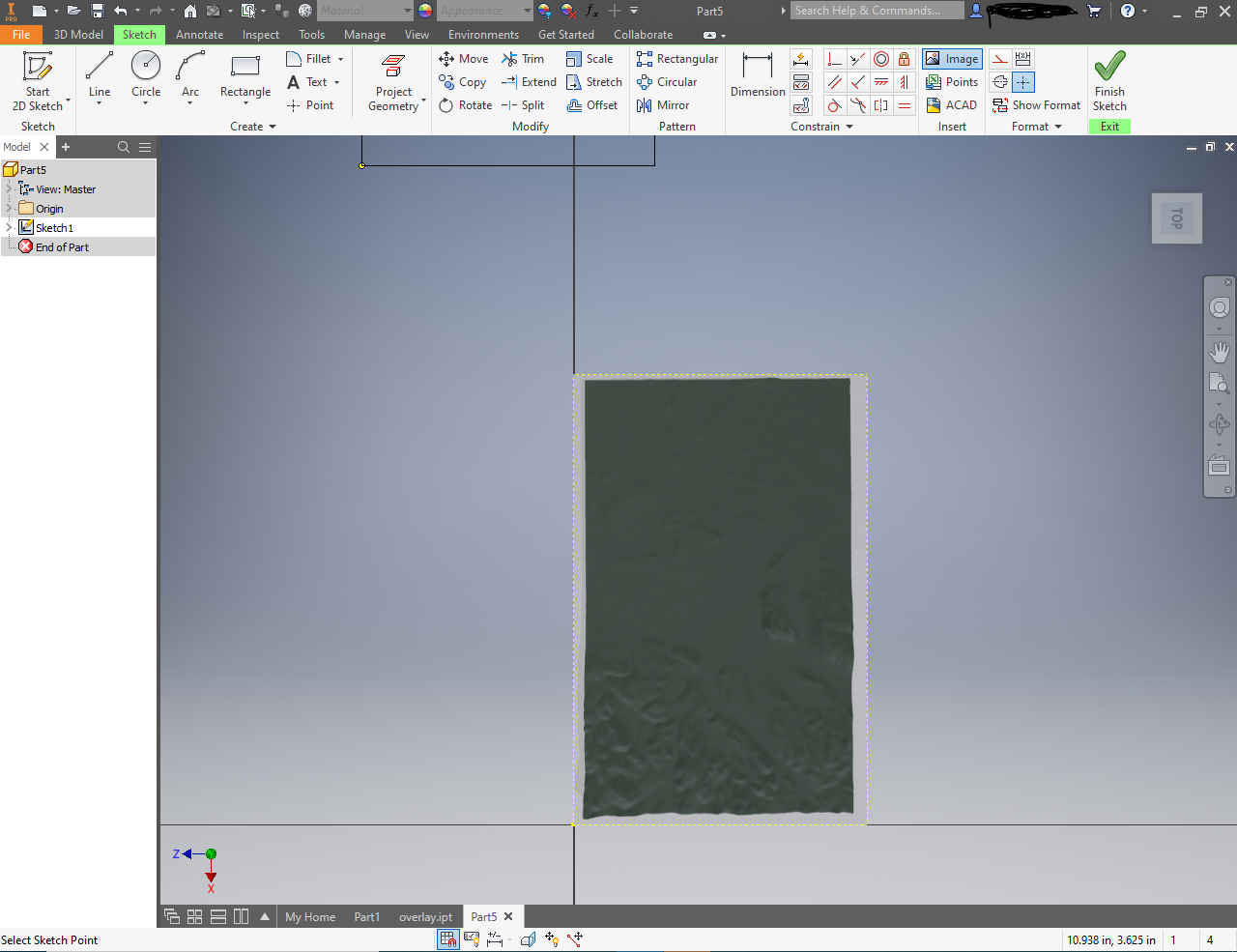Viewport: 1237px width, 952px height.
Task: Click the Full Navigation Wheel icon
Action: pos(1220,307)
